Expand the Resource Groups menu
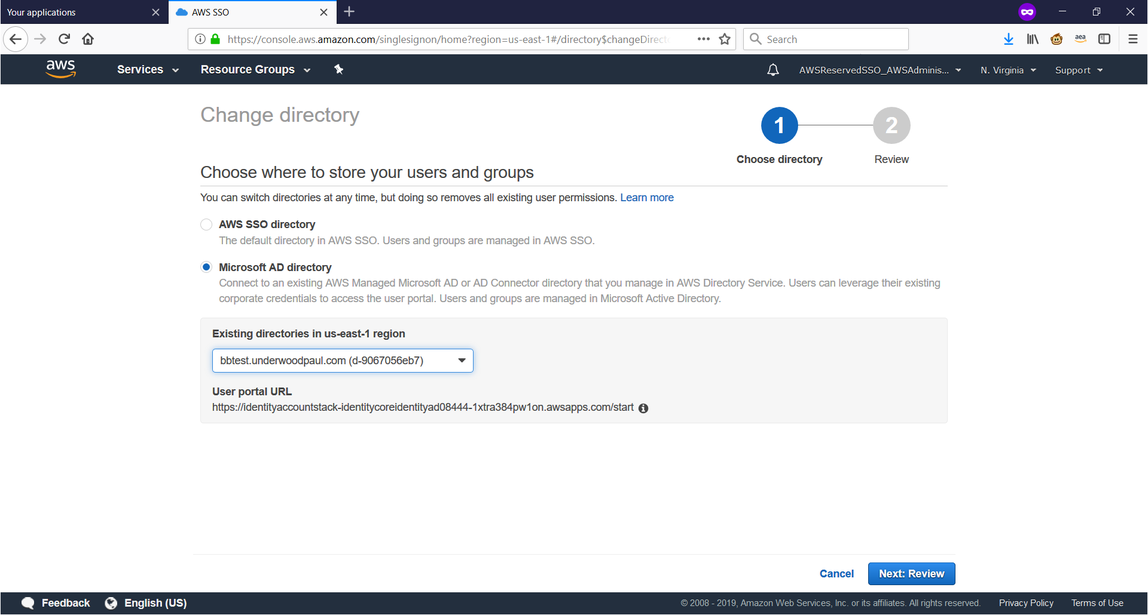The height and width of the screenshot is (615, 1148). [256, 70]
